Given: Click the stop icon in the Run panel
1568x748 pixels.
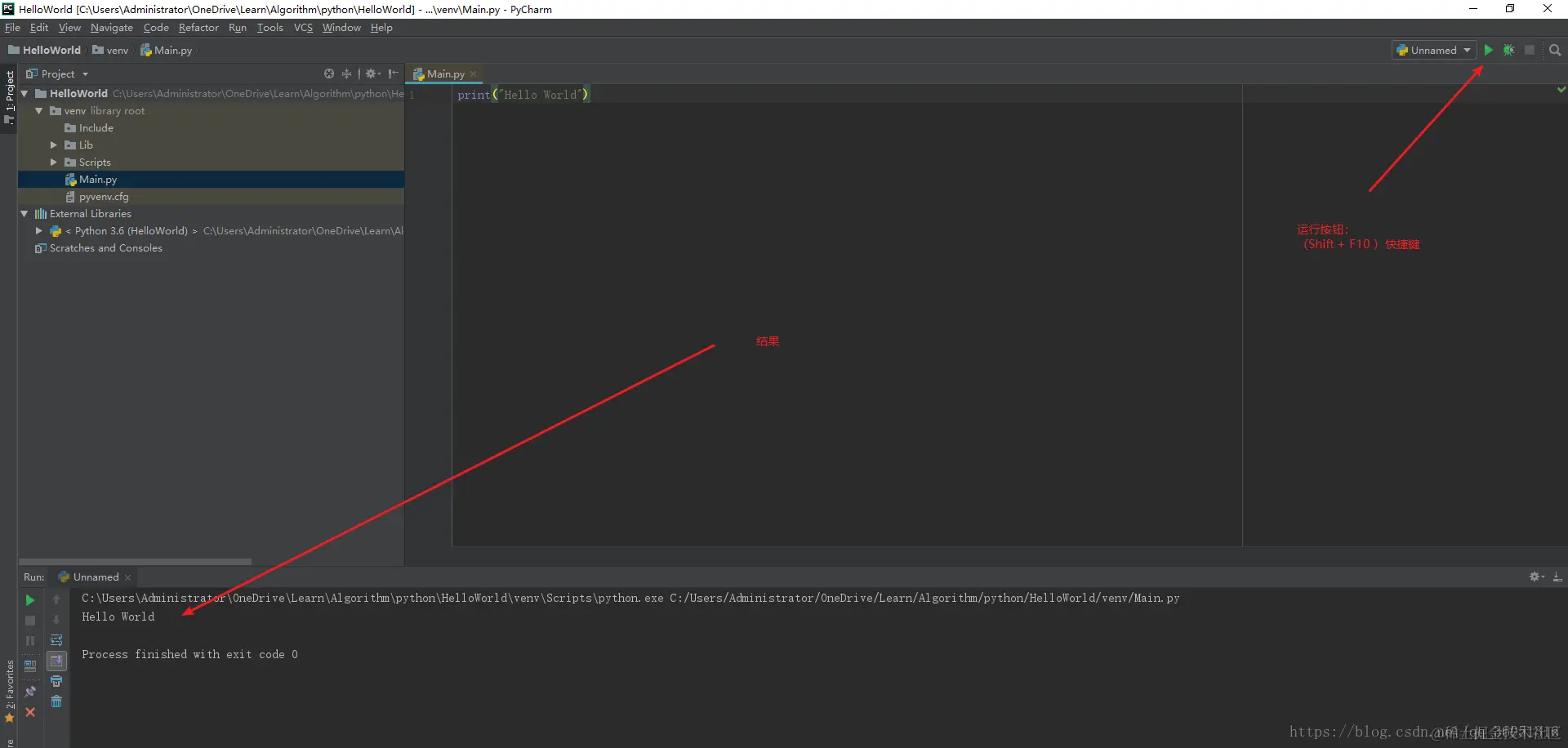Looking at the screenshot, I should coord(30,621).
